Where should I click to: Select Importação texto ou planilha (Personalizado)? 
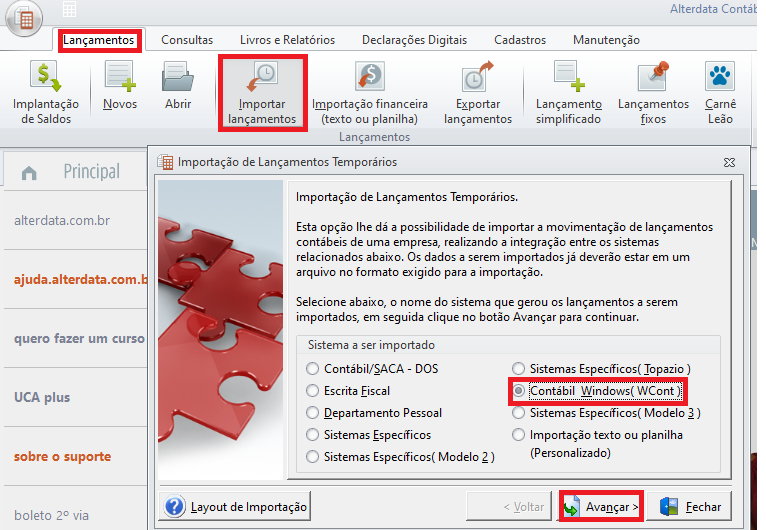518,435
